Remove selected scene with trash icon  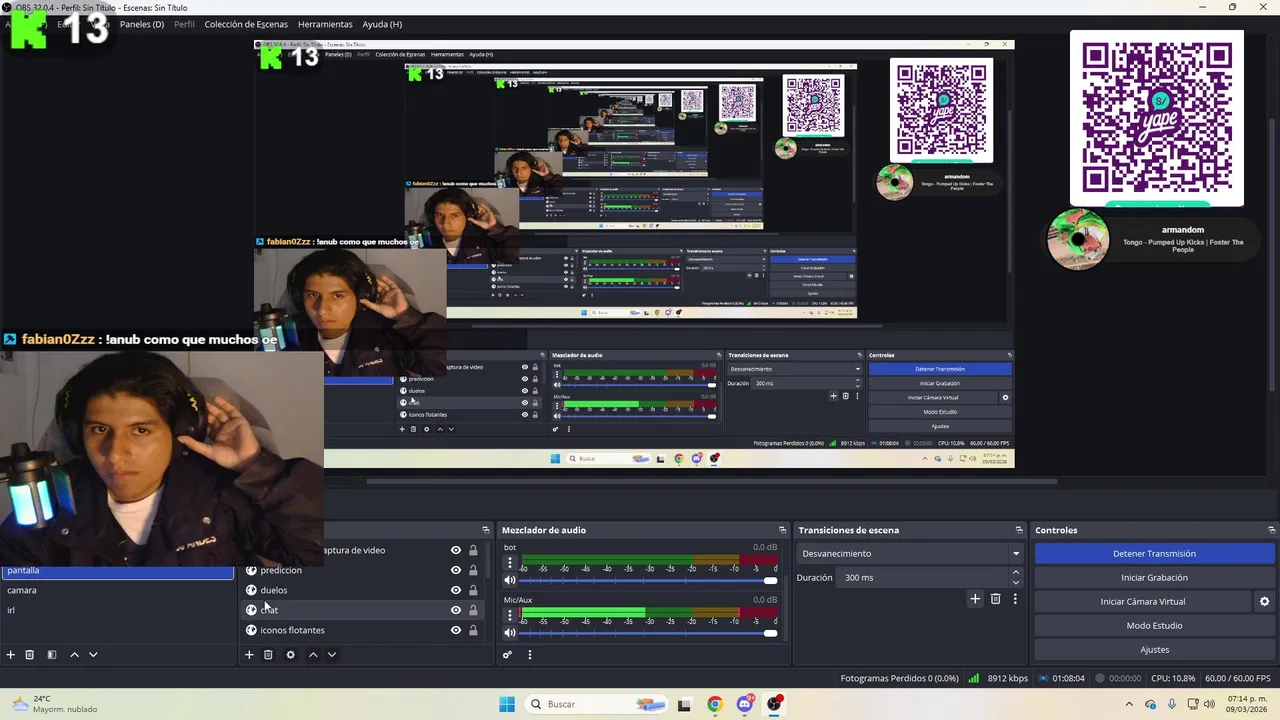tap(30, 655)
